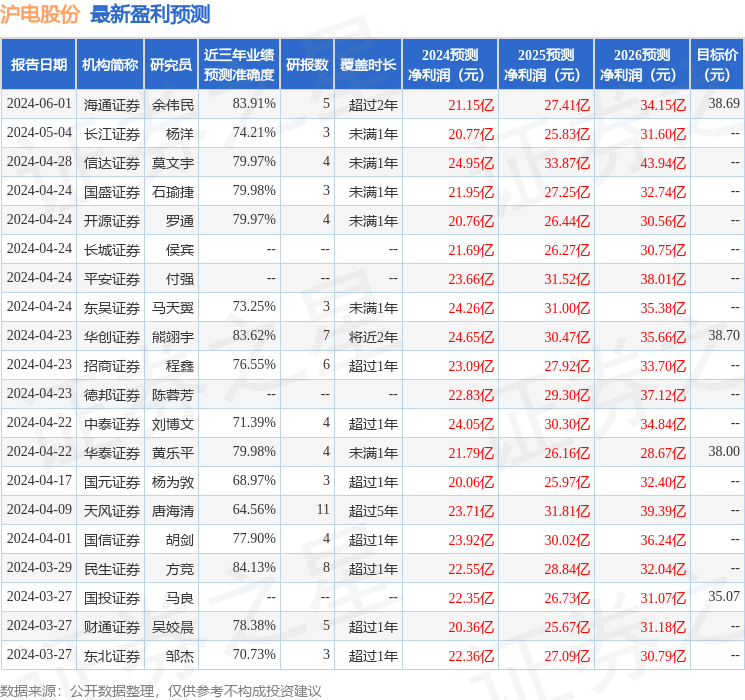Click the 国投证券 institution cell
The image size is (745, 700).
(x=112, y=598)
